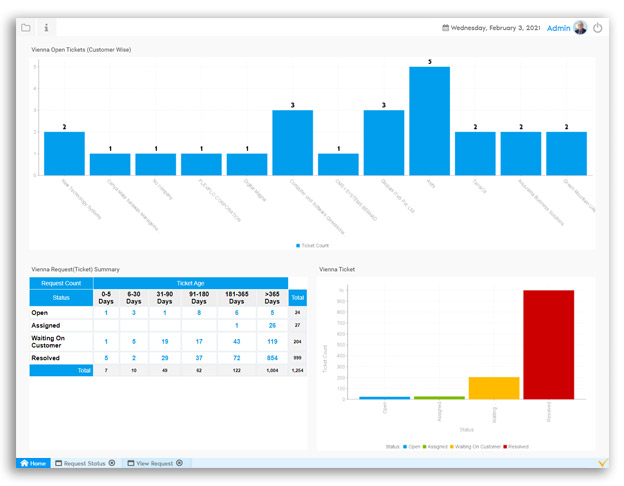This screenshot has height=486, width=624.
Task: Open Waiting On Customer >365 days count 119
Action: (272, 341)
